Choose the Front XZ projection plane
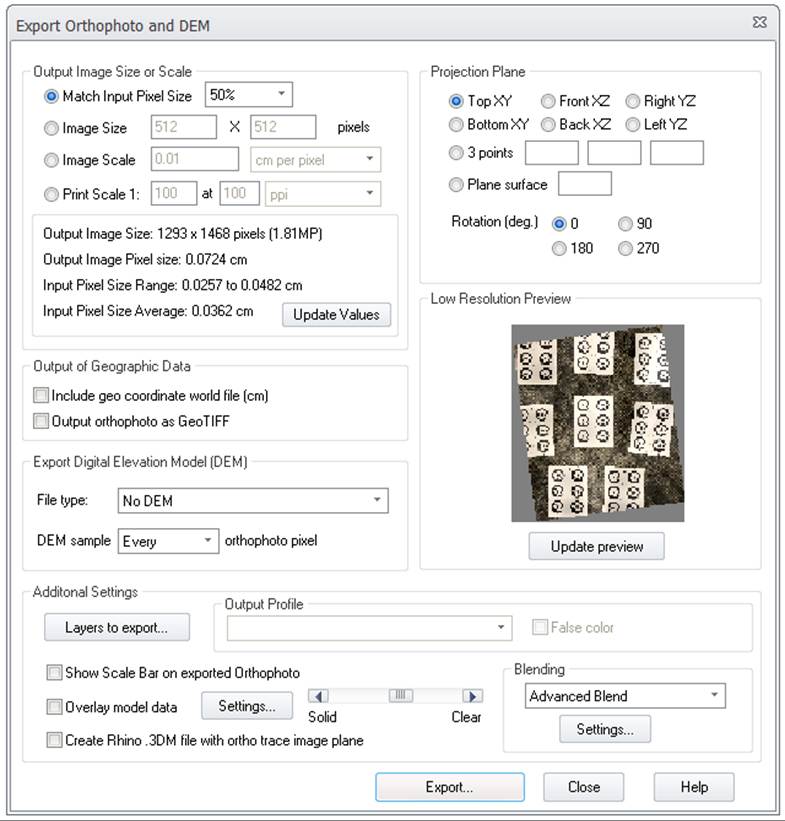The width and height of the screenshot is (785, 821). pyautogui.click(x=548, y=101)
